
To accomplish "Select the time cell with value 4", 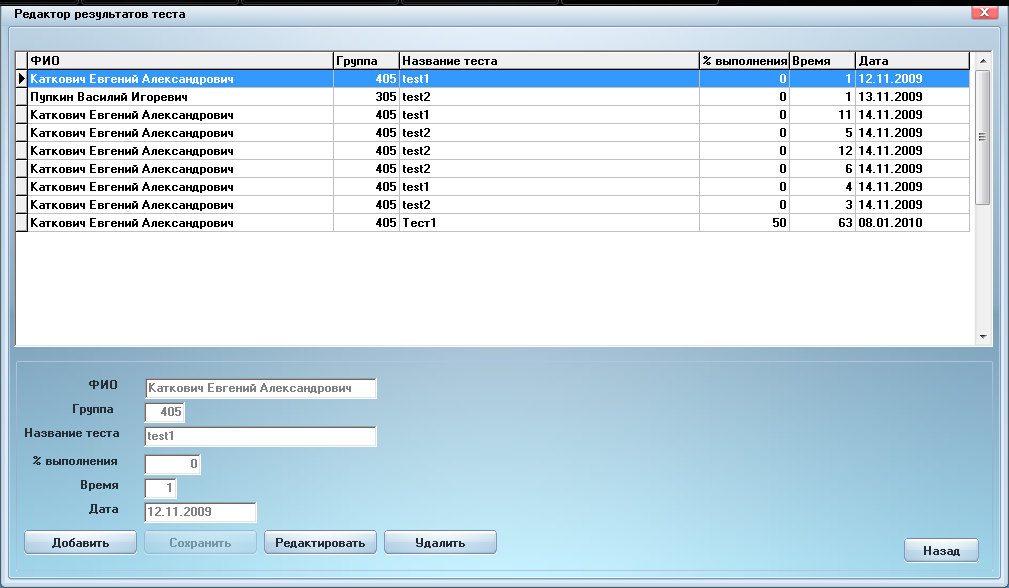I will pos(822,187).
